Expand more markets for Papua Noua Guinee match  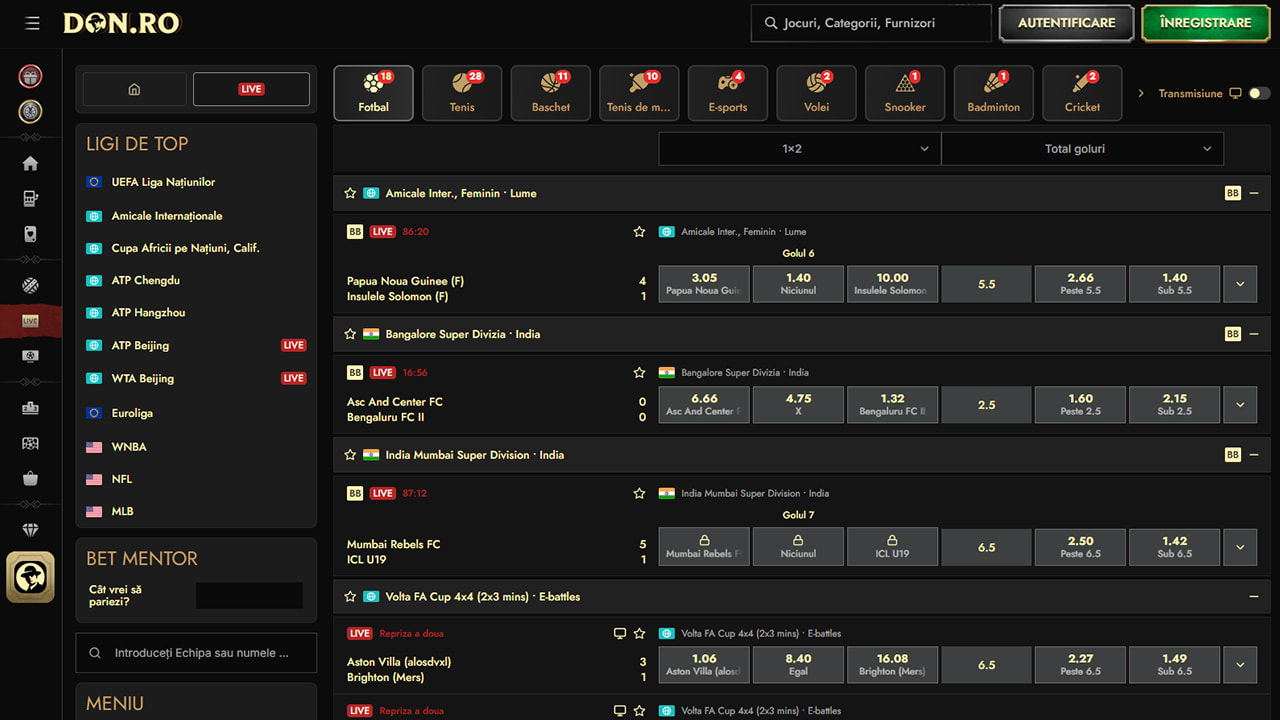click(1240, 284)
